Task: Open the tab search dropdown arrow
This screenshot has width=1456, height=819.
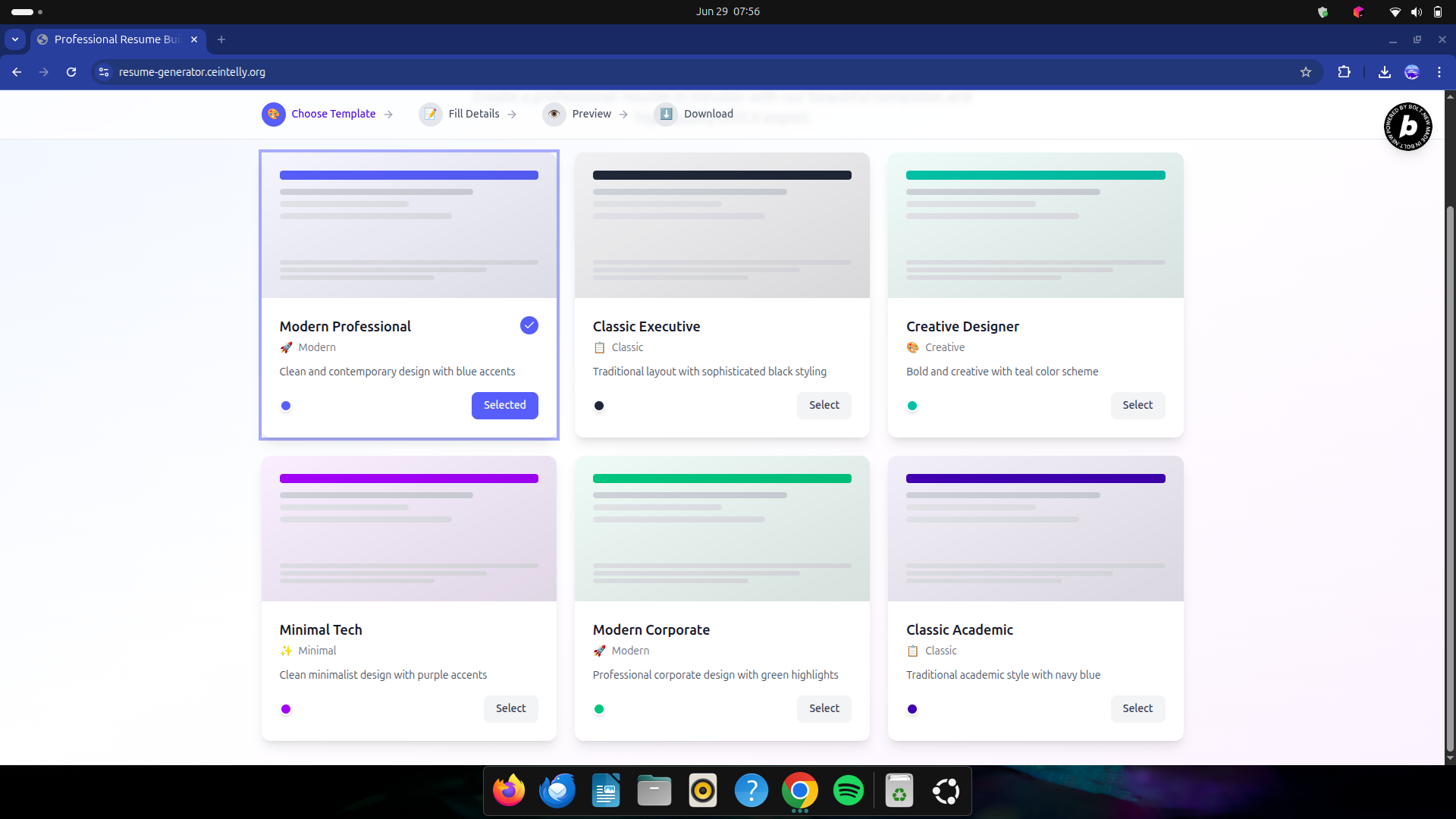Action: (x=15, y=39)
